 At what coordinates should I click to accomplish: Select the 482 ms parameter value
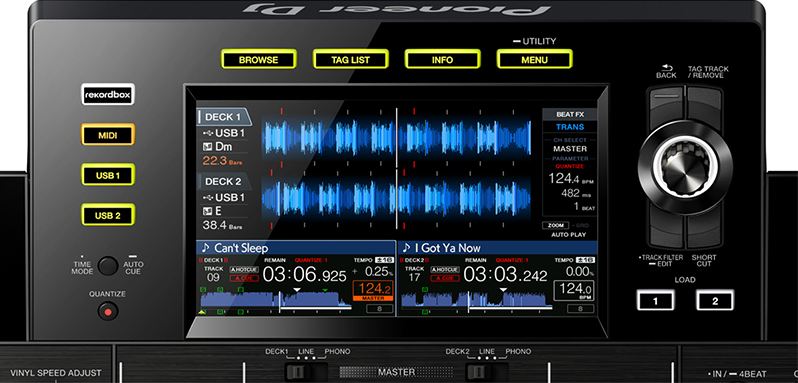(x=577, y=193)
